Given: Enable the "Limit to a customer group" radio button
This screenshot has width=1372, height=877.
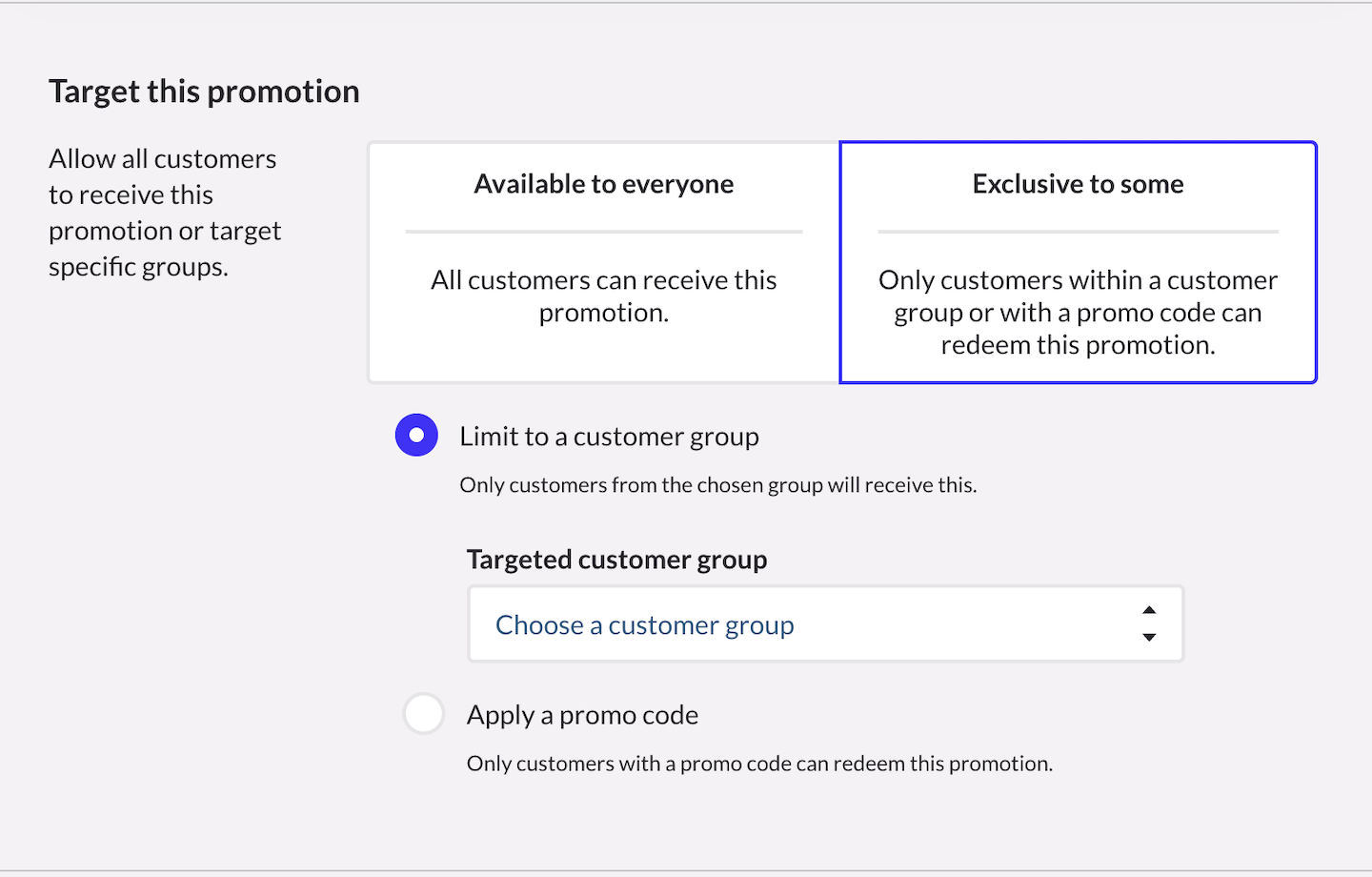Looking at the screenshot, I should click(x=416, y=436).
